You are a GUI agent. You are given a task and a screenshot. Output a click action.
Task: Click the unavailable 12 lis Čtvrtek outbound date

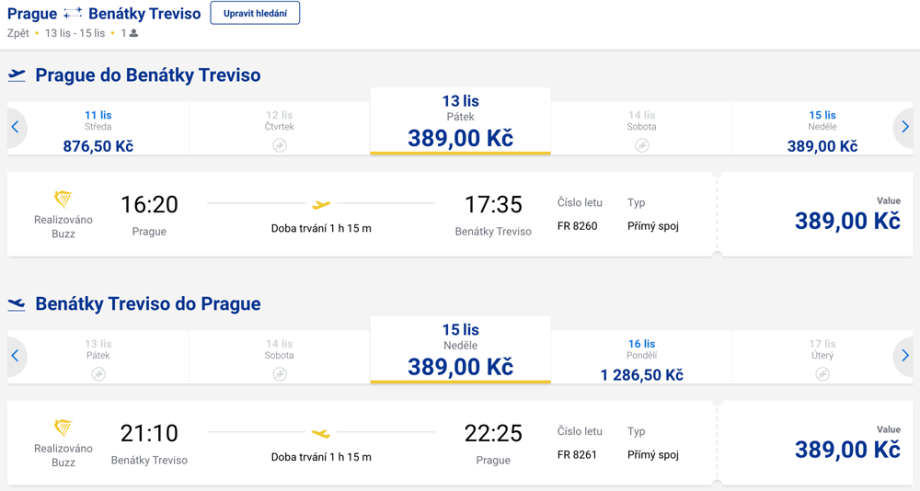[279, 130]
